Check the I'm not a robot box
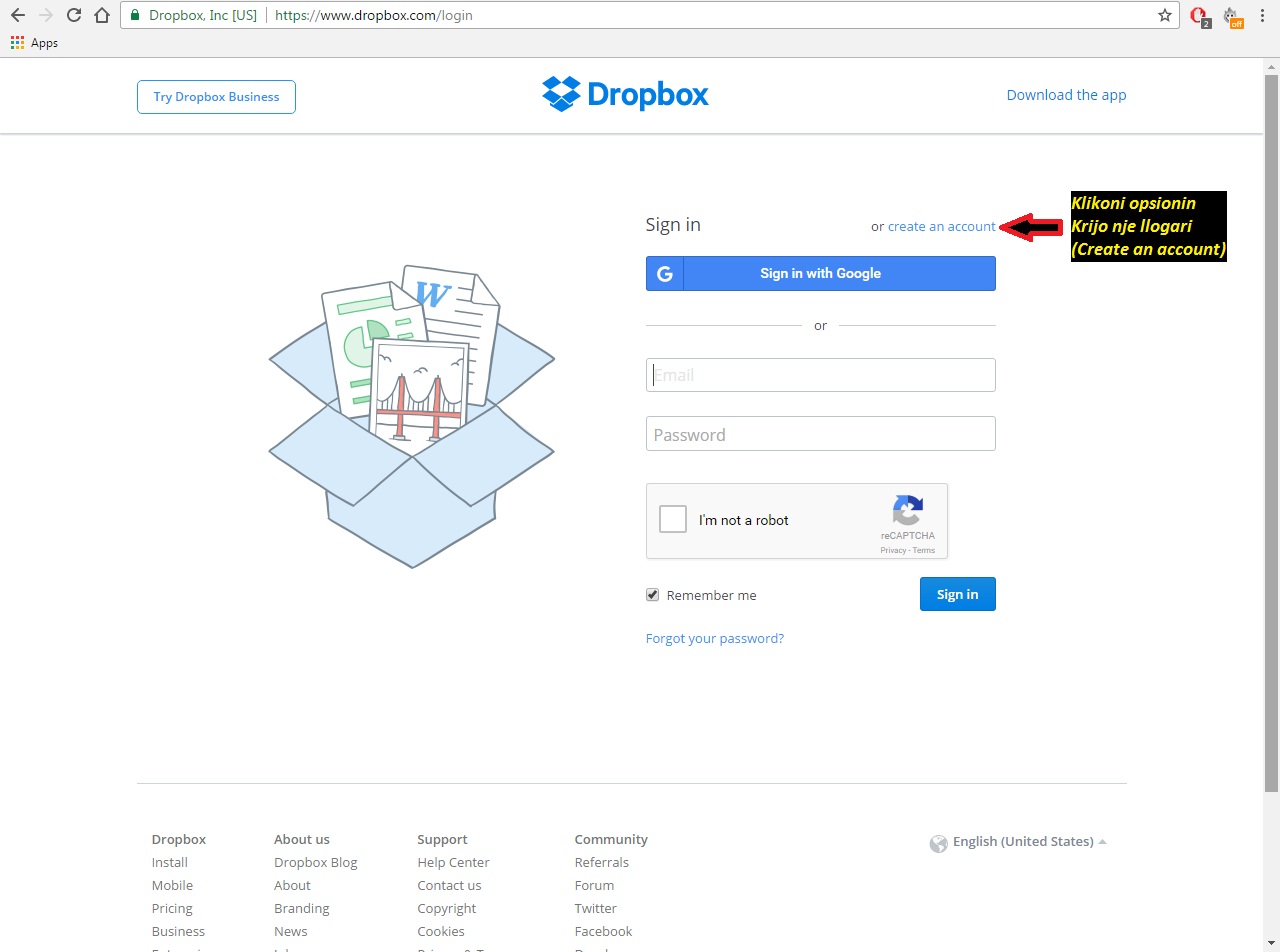This screenshot has height=952, width=1280. [x=673, y=520]
